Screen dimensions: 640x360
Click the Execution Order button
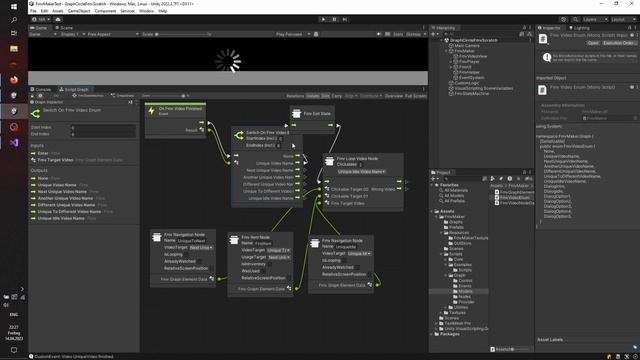(x=619, y=43)
